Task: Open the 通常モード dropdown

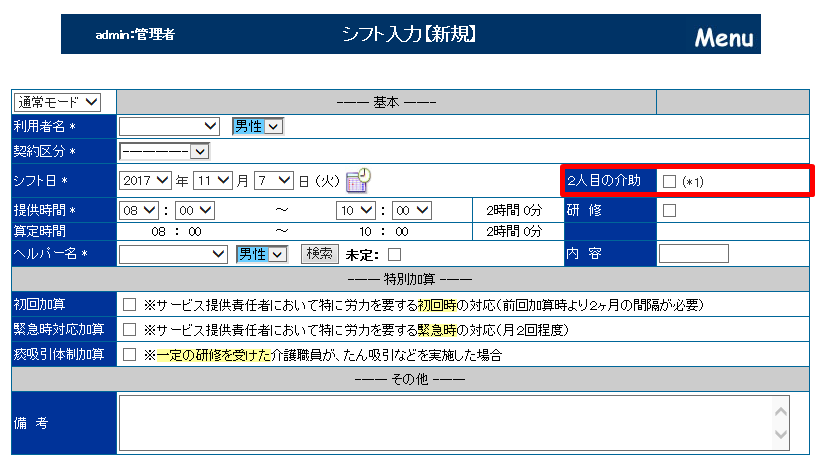Action: [x=58, y=102]
